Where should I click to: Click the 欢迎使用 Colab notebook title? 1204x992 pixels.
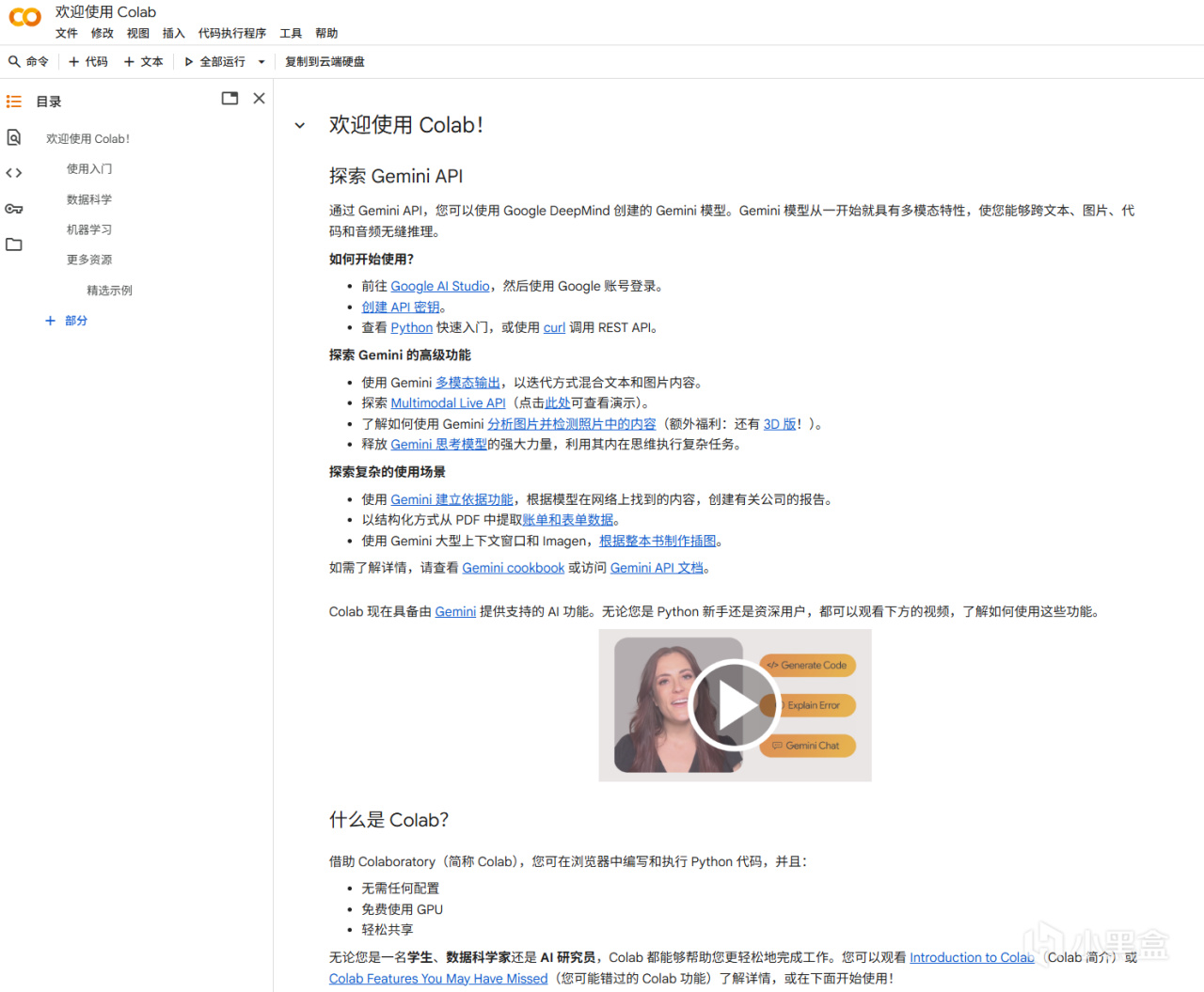tap(105, 12)
